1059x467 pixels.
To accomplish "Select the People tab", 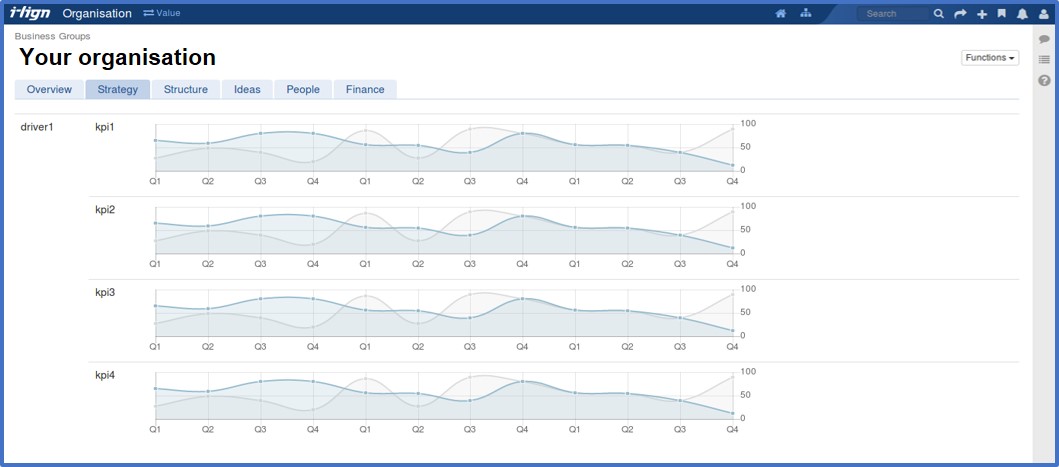I will pyautogui.click(x=303, y=89).
